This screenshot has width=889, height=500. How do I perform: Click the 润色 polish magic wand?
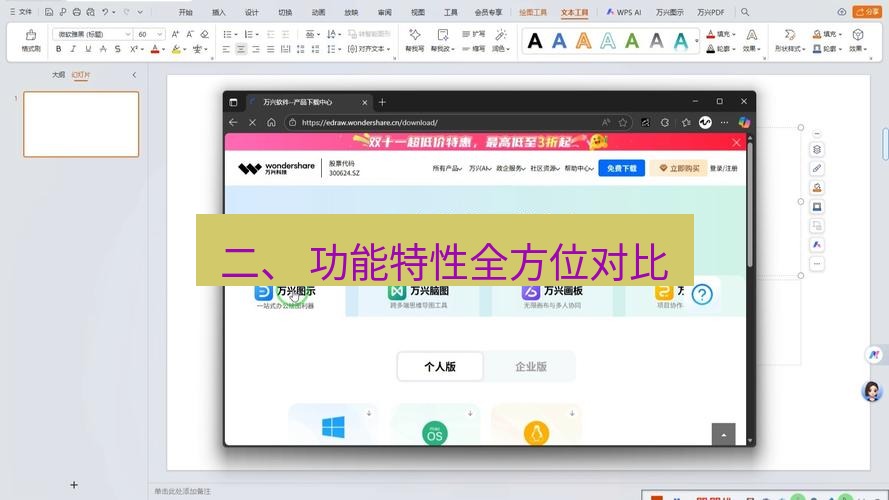point(501,40)
